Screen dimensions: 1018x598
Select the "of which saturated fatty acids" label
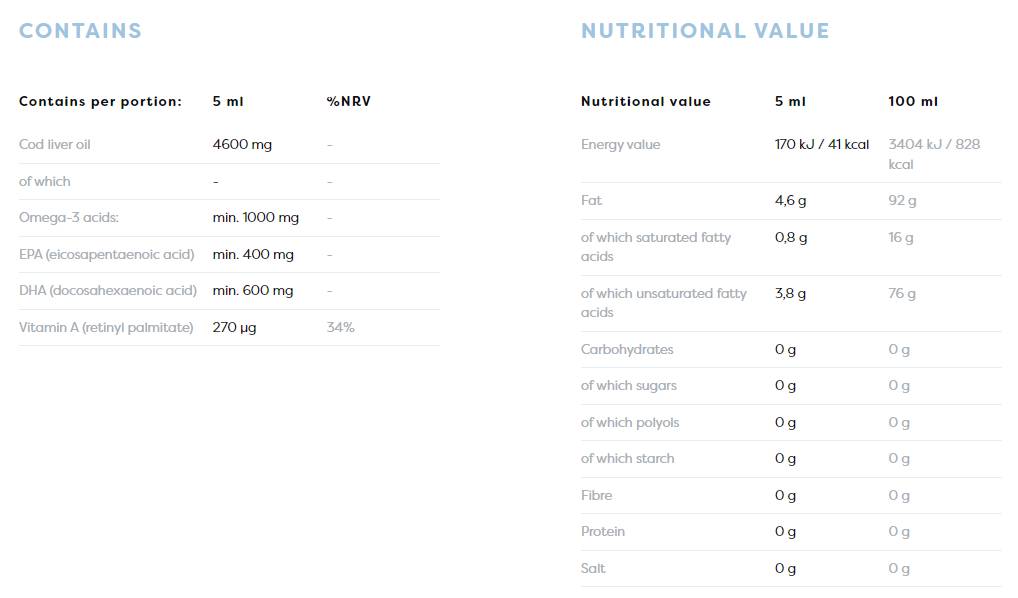pos(656,247)
